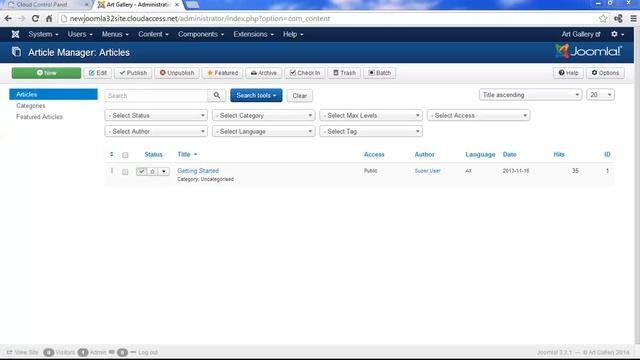640x360 pixels.
Task: Click the Unpublish toolbar button
Action: tap(177, 73)
